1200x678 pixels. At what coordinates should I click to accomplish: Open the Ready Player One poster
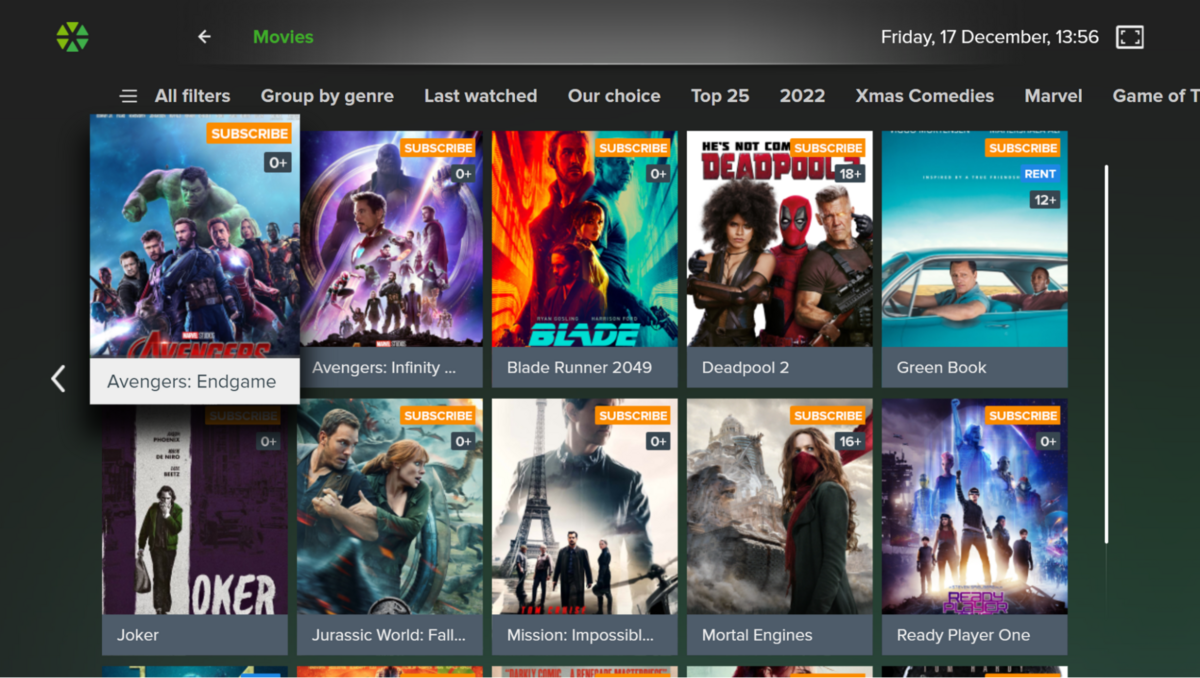click(x=975, y=506)
